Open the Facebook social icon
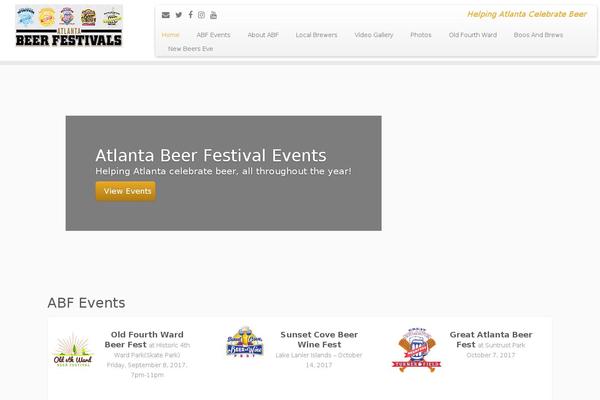The image size is (600, 400). coord(190,15)
